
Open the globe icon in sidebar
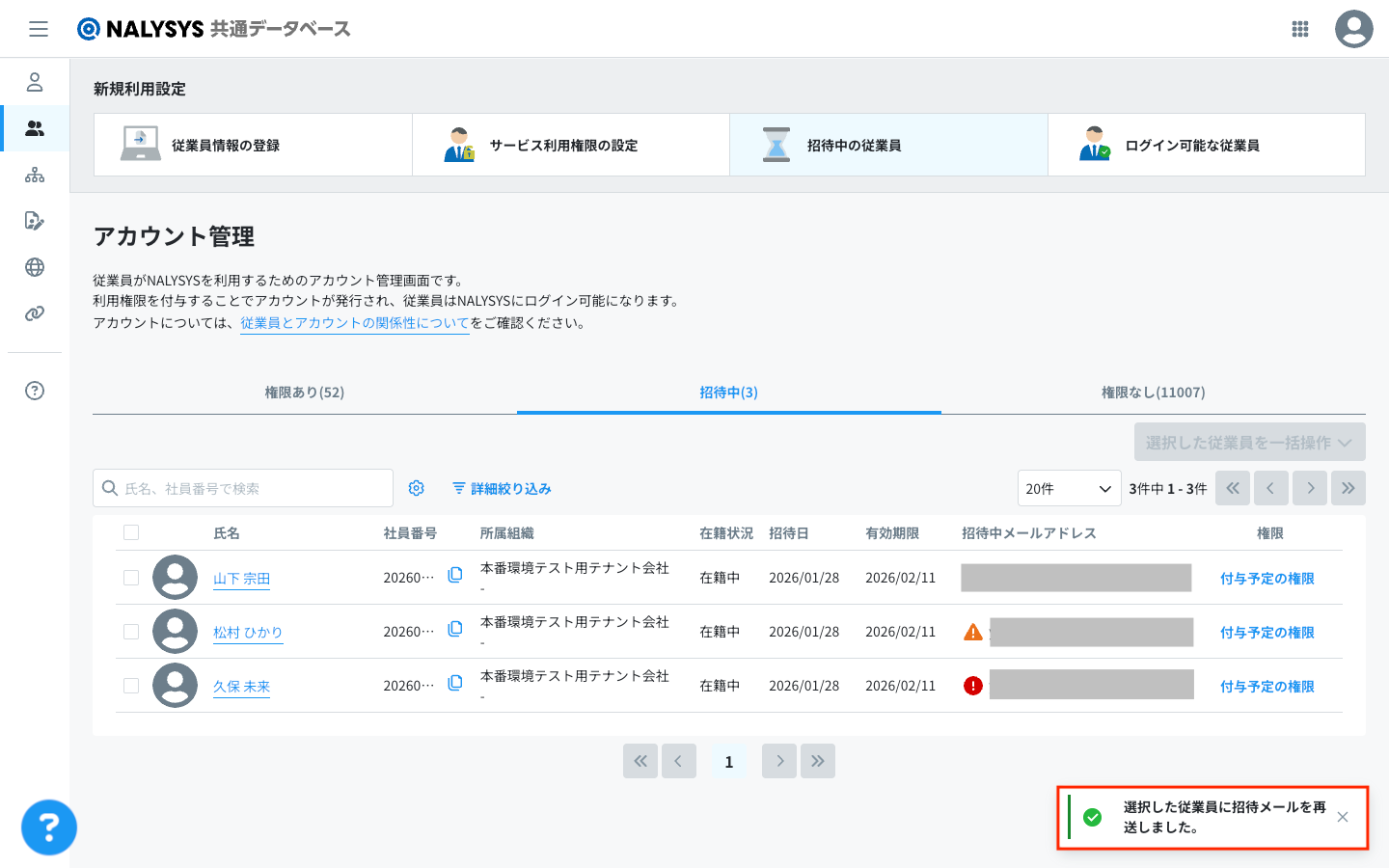point(35,267)
